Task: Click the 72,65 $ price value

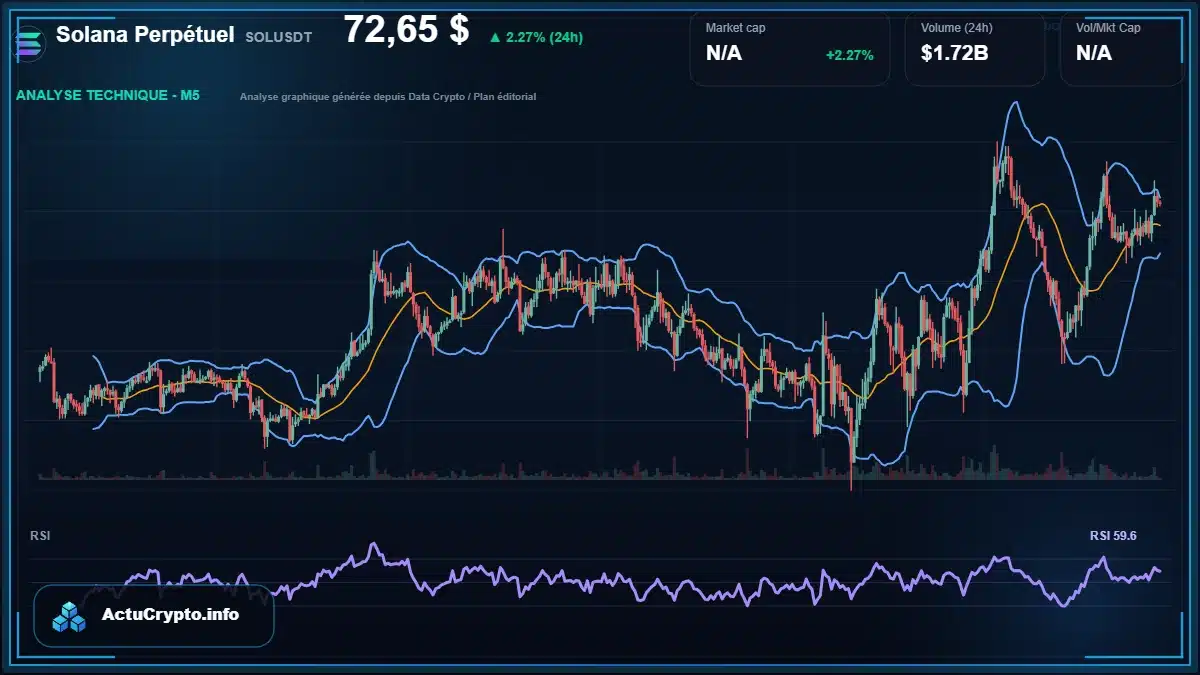Action: [x=406, y=30]
